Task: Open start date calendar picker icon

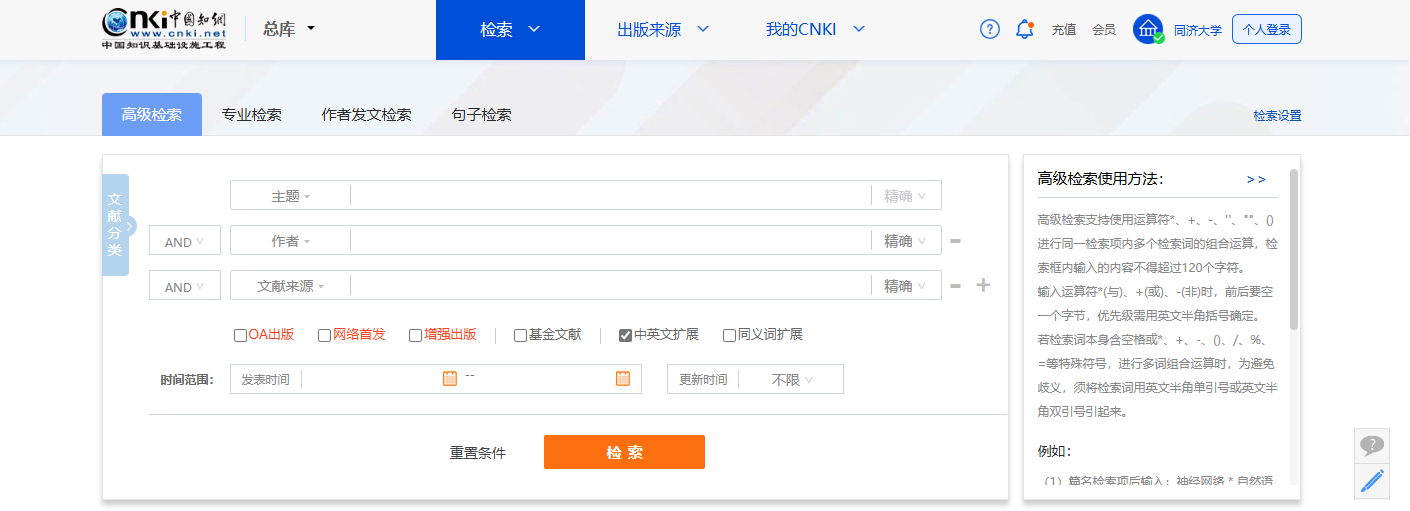Action: coord(450,378)
